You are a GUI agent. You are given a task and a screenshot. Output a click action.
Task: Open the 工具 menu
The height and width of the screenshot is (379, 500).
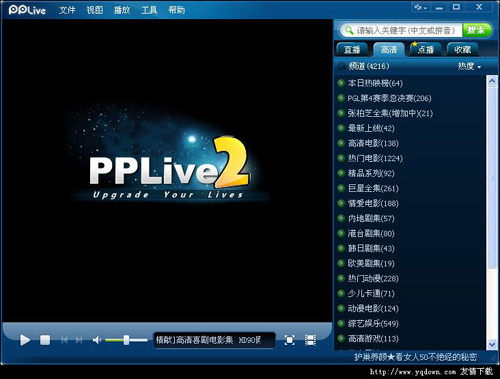tap(149, 10)
